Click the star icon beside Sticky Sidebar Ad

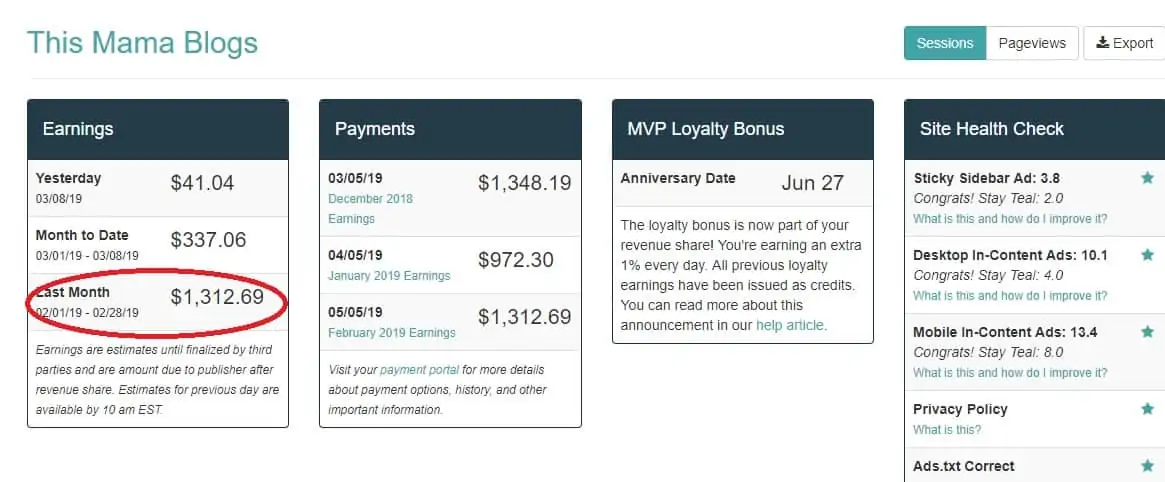pyautogui.click(x=1147, y=178)
